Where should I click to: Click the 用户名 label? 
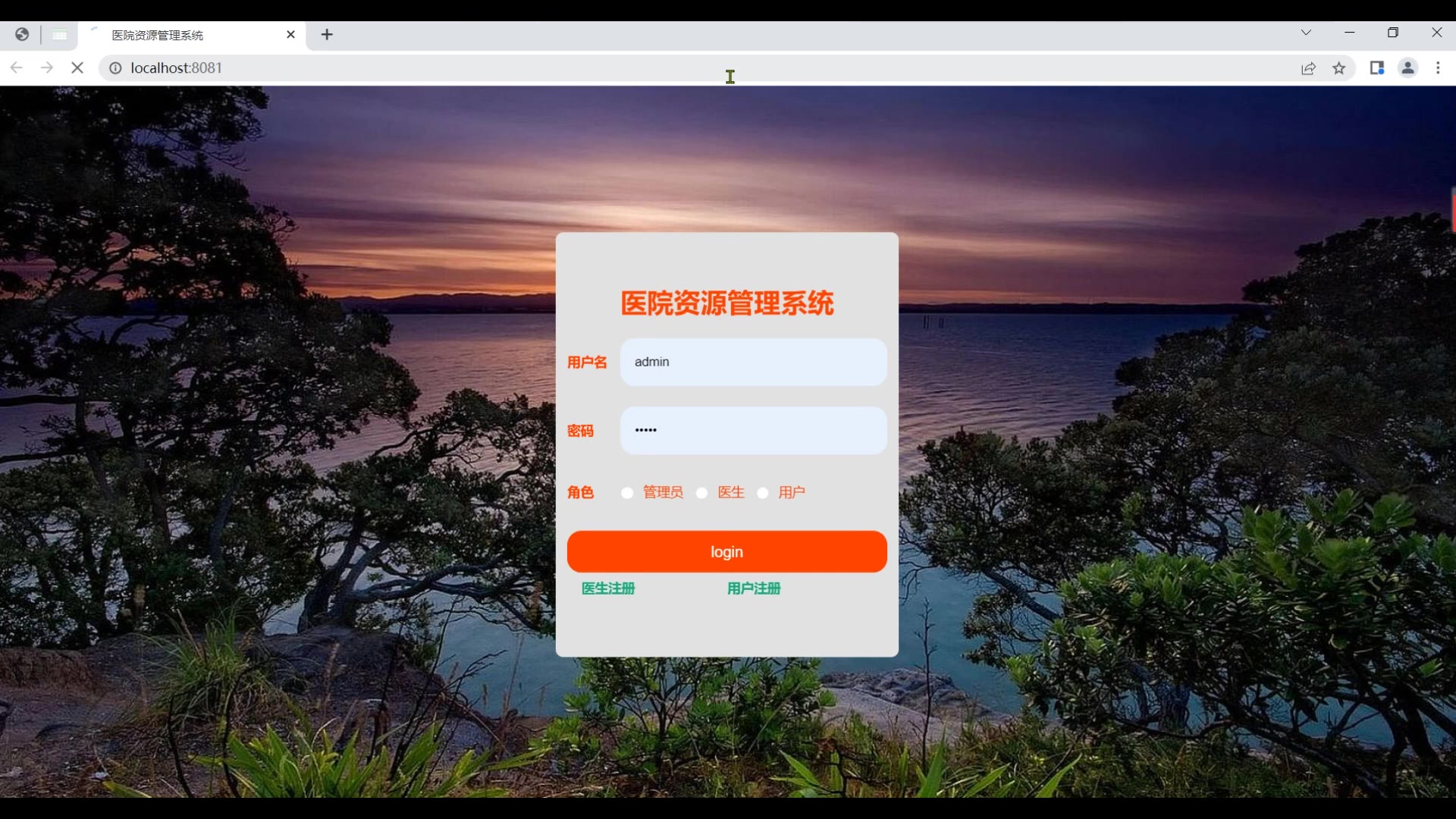[587, 362]
